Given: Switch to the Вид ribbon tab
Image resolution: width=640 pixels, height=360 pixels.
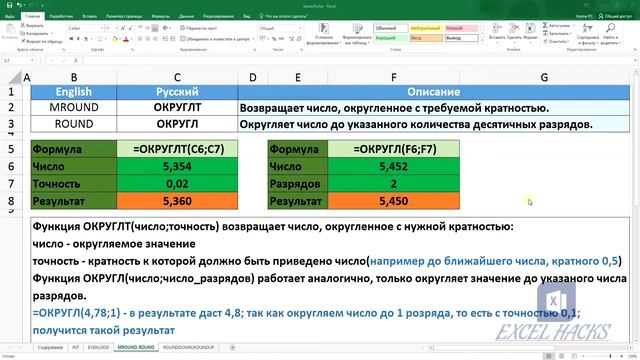Looking at the screenshot, I should pyautogui.click(x=247, y=16).
